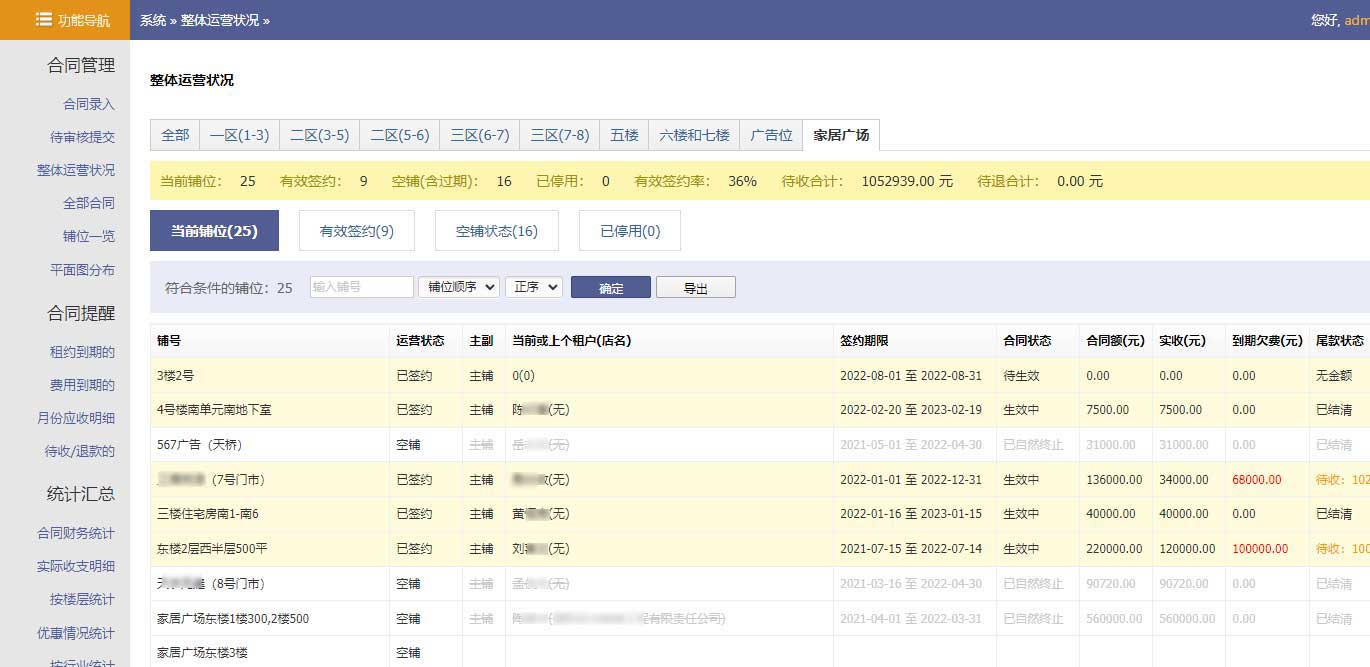
Task: Click 家居广场东楼1楼300,2楼500 row name
Action: [233, 619]
